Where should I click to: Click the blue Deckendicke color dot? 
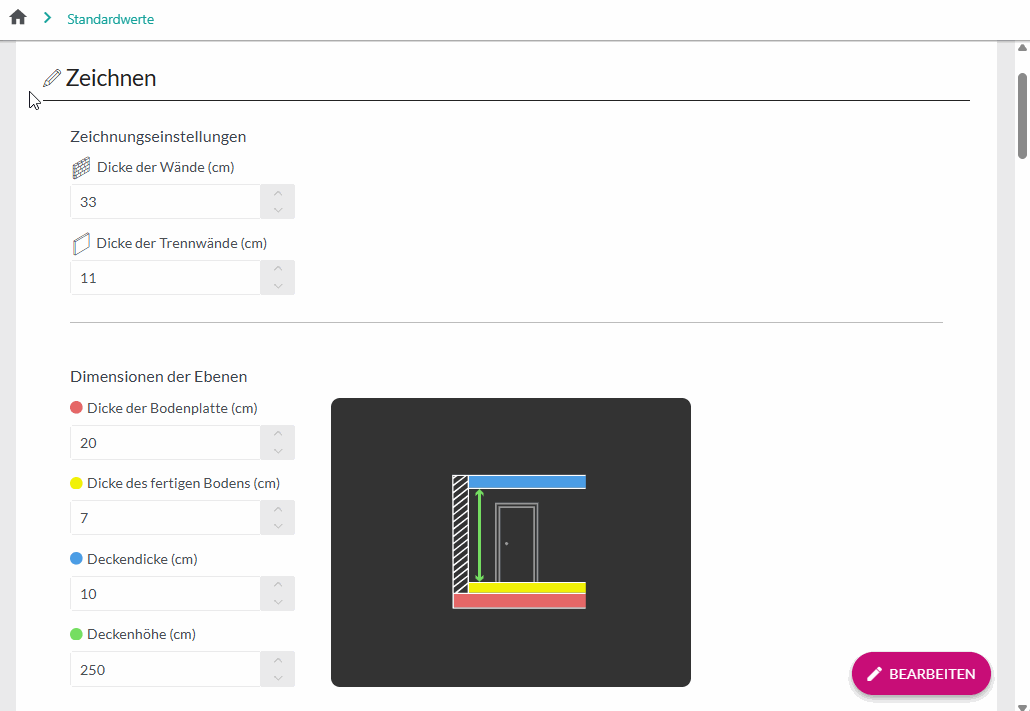tap(76, 559)
